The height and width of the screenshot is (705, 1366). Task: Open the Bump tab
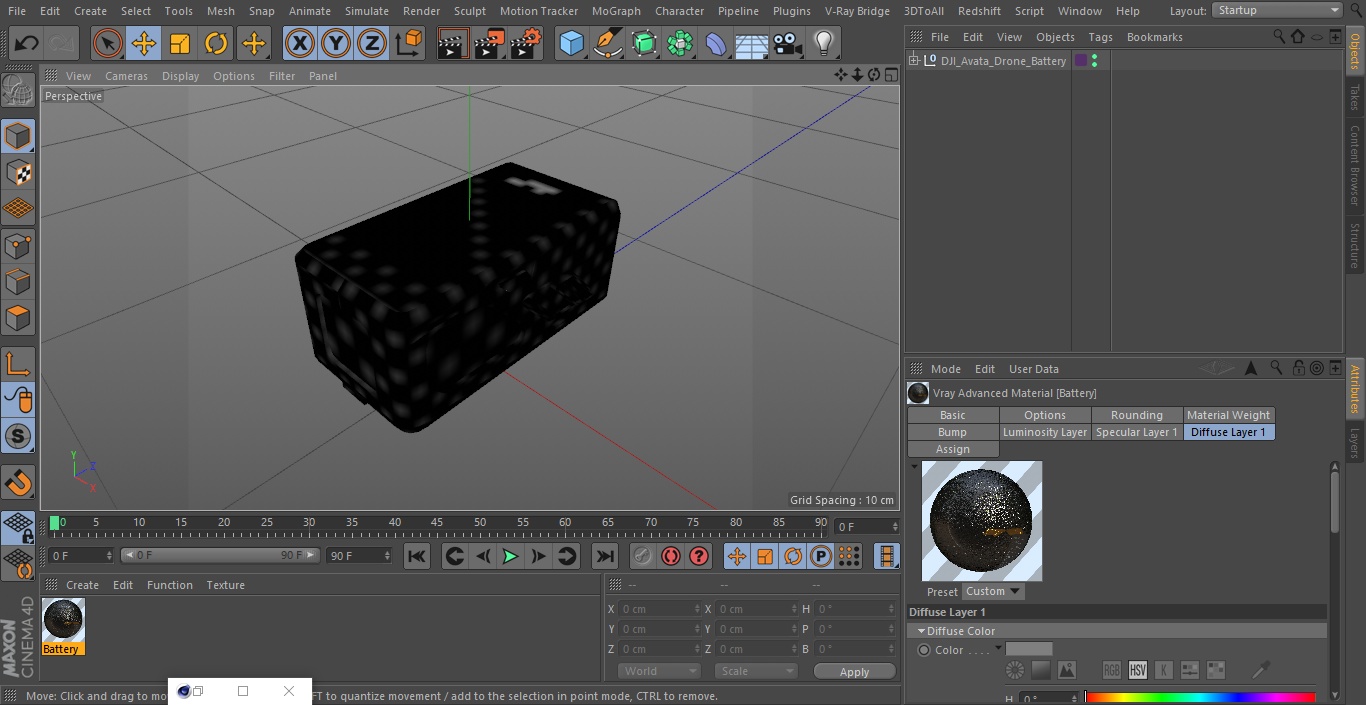click(952, 432)
